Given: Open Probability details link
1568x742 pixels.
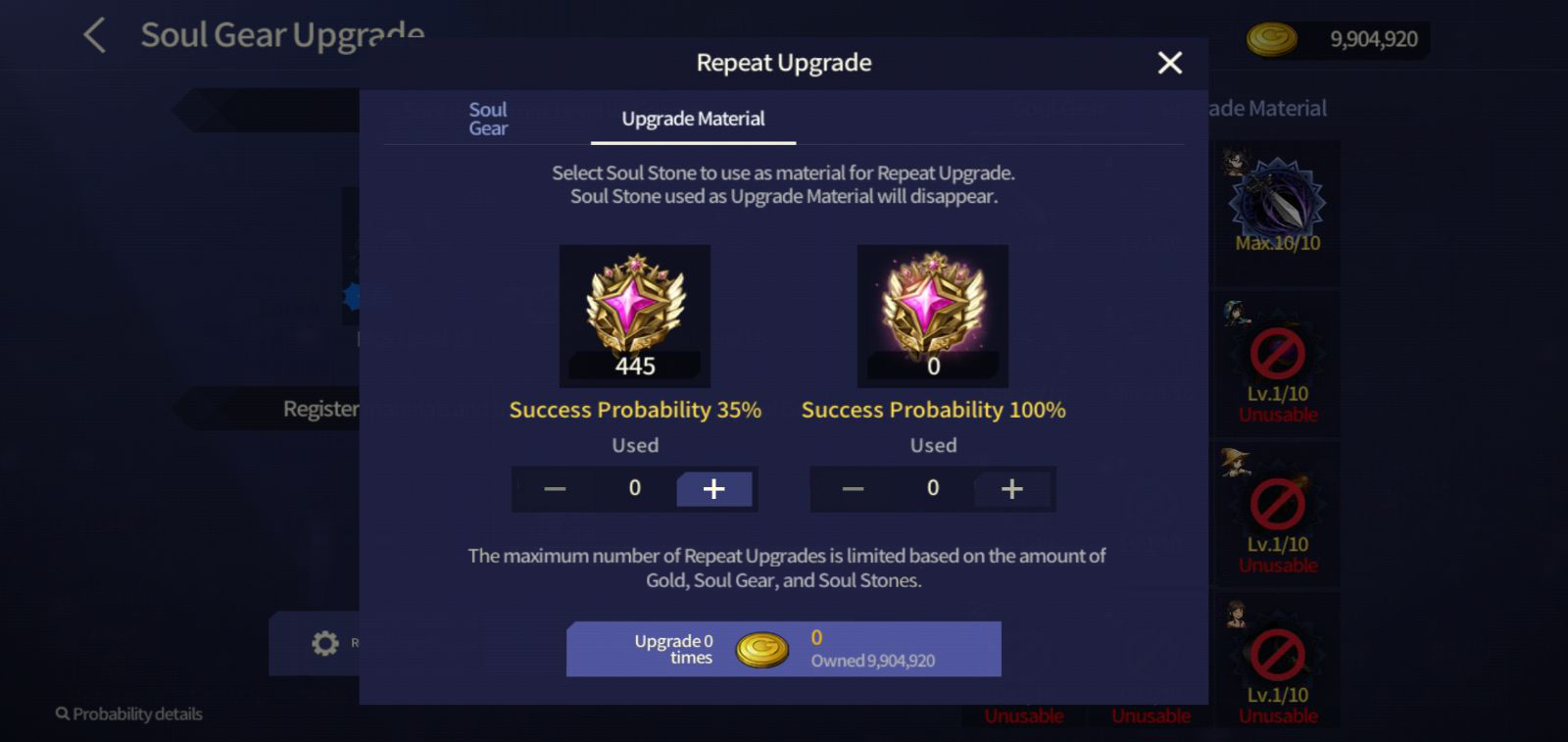Looking at the screenshot, I should (x=129, y=714).
